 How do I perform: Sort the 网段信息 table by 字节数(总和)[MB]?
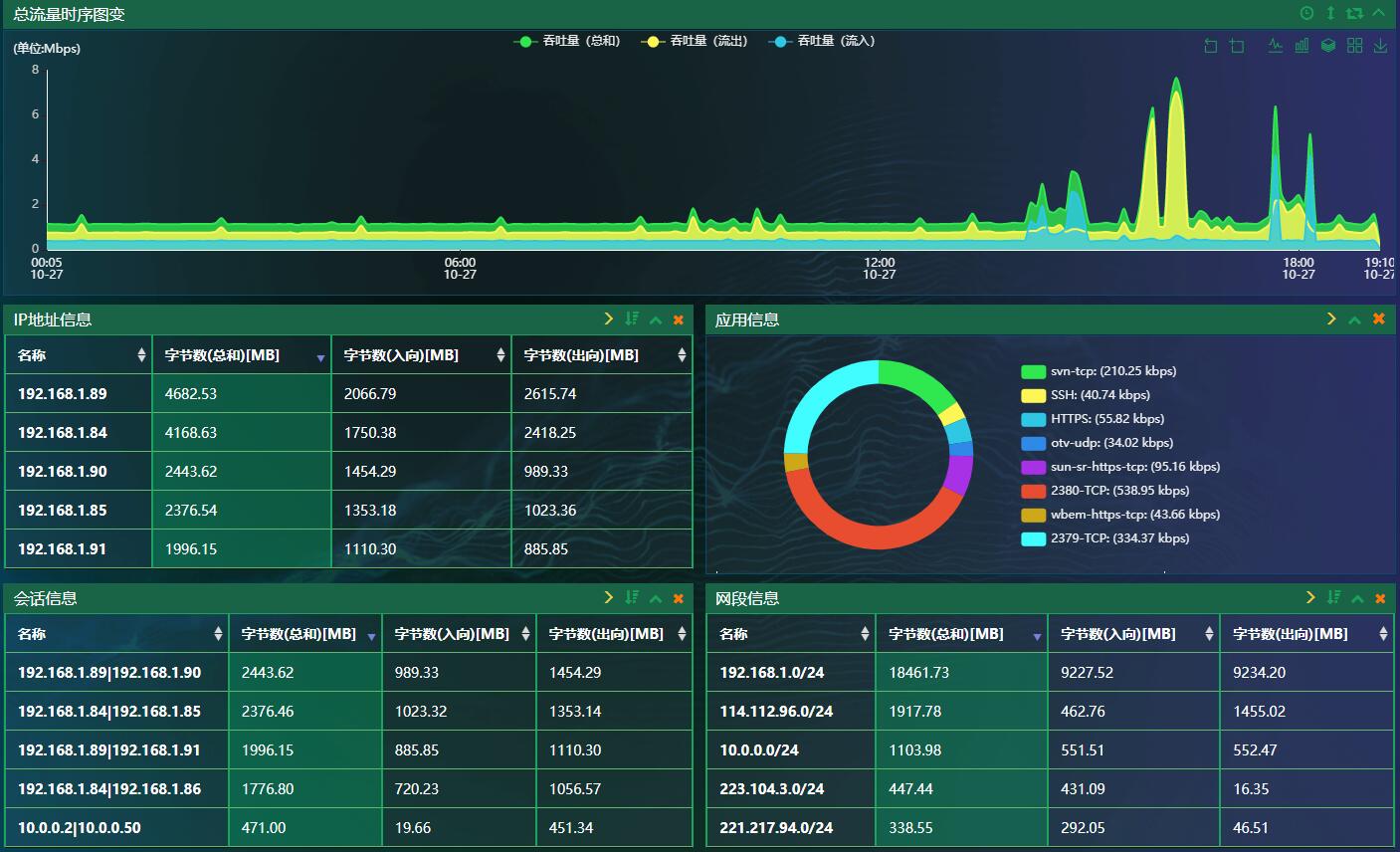pos(962,634)
